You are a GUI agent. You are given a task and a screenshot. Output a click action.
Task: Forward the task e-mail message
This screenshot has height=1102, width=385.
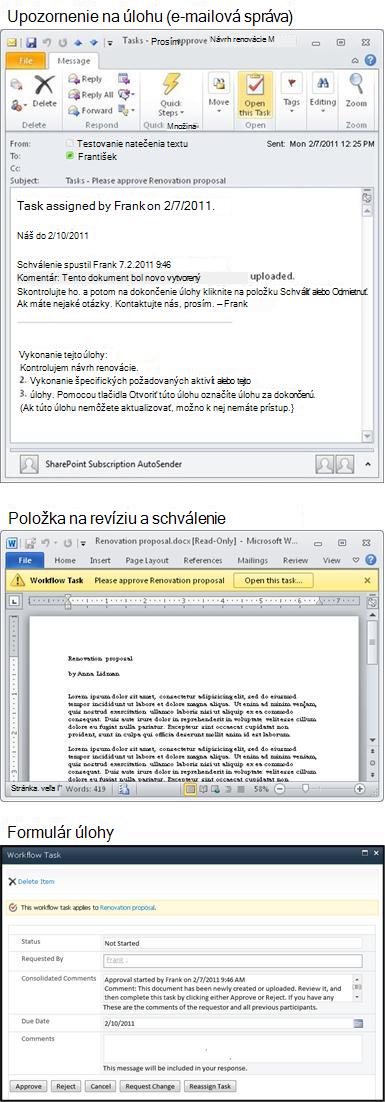(x=90, y=110)
